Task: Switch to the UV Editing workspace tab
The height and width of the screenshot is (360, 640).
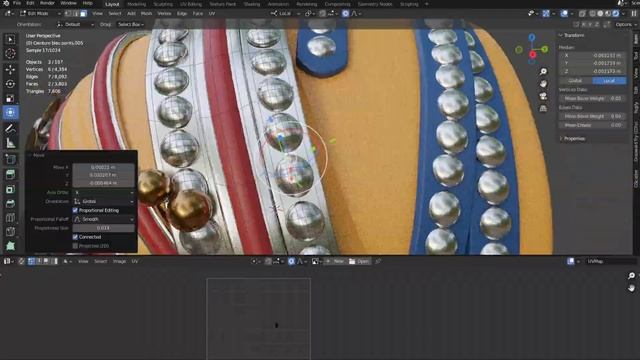Action: pyautogui.click(x=191, y=4)
